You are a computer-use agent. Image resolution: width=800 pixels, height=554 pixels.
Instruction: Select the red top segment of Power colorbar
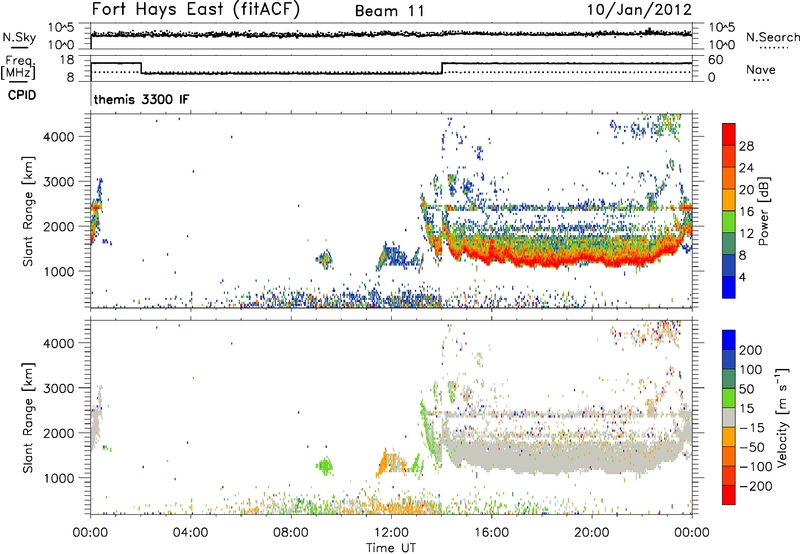(x=729, y=135)
